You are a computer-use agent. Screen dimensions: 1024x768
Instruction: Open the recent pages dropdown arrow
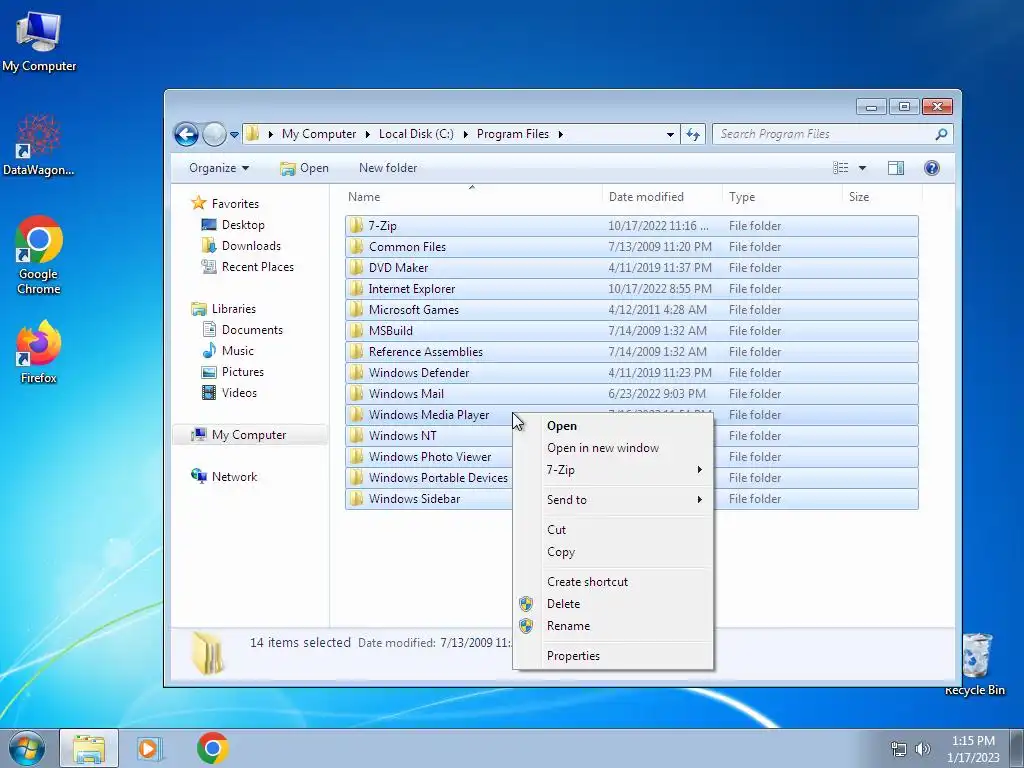point(234,135)
